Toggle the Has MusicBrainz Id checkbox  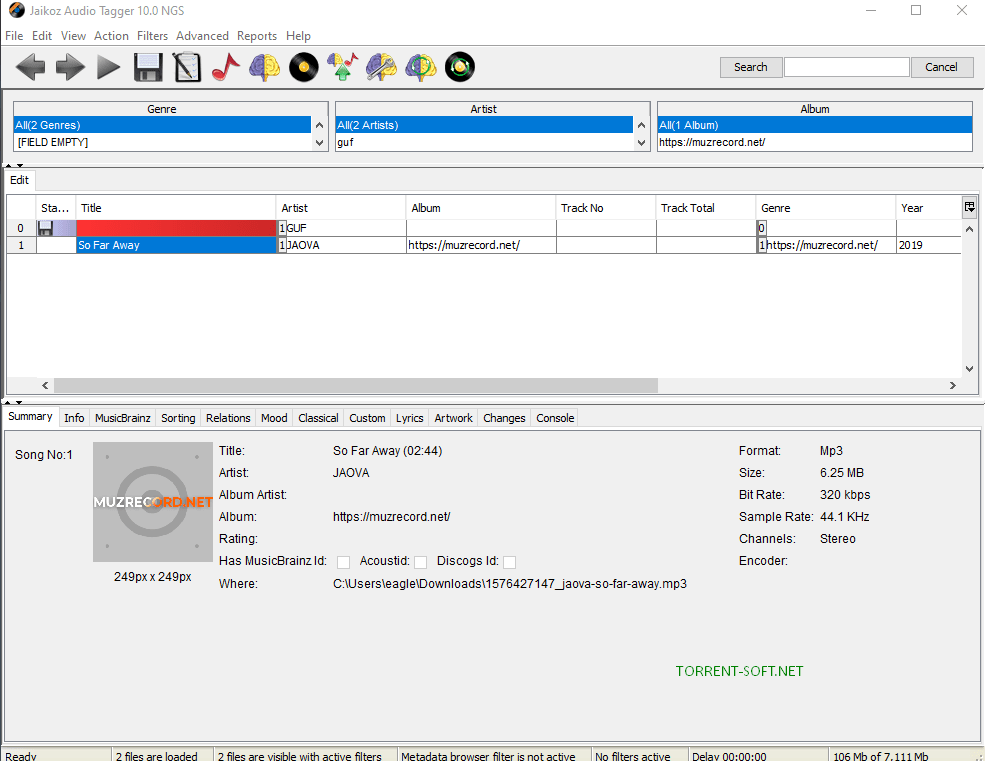point(344,562)
